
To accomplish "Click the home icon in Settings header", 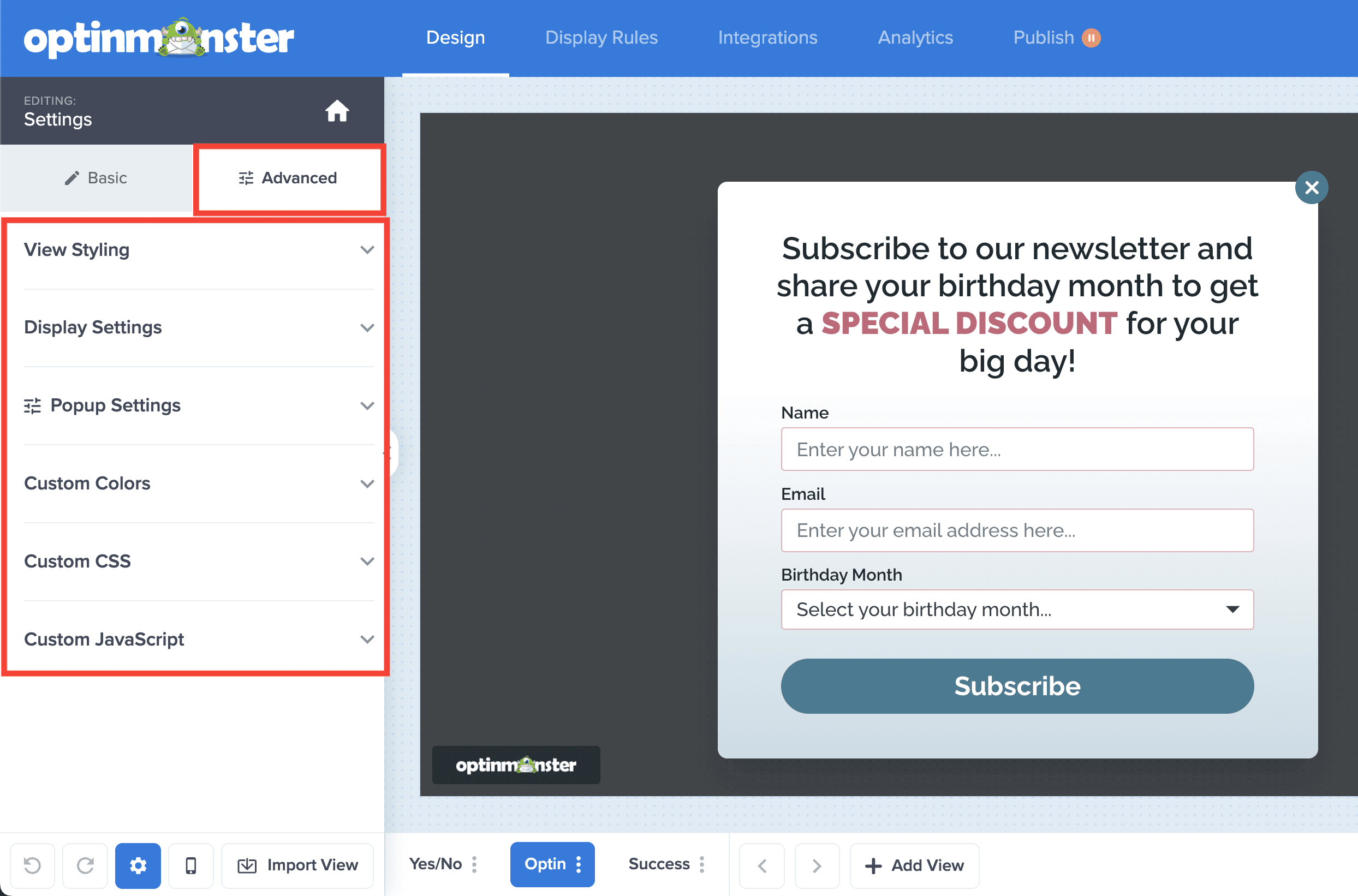I will pyautogui.click(x=337, y=111).
